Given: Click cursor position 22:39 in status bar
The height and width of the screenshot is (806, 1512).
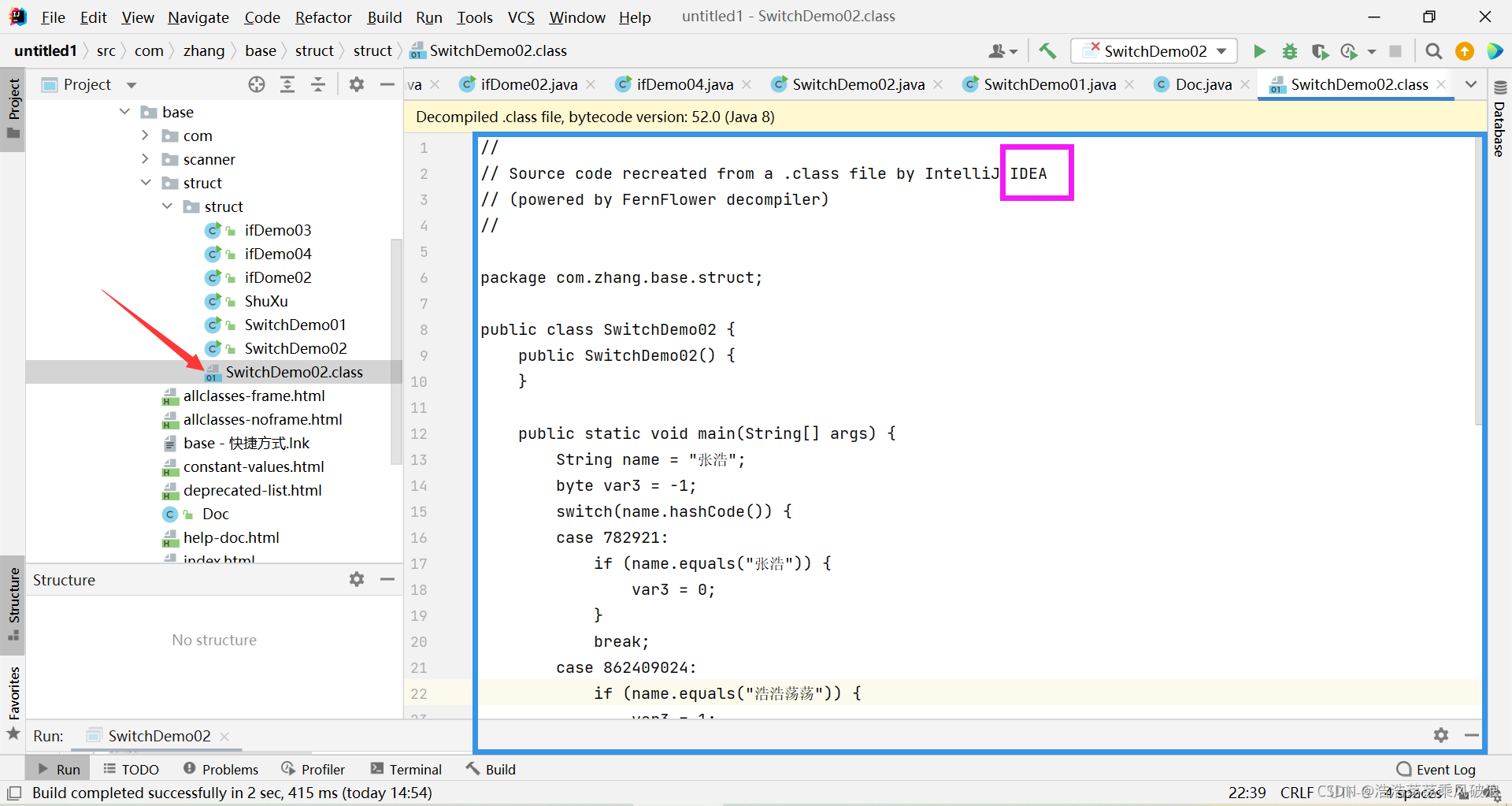Looking at the screenshot, I should (x=1247, y=793).
